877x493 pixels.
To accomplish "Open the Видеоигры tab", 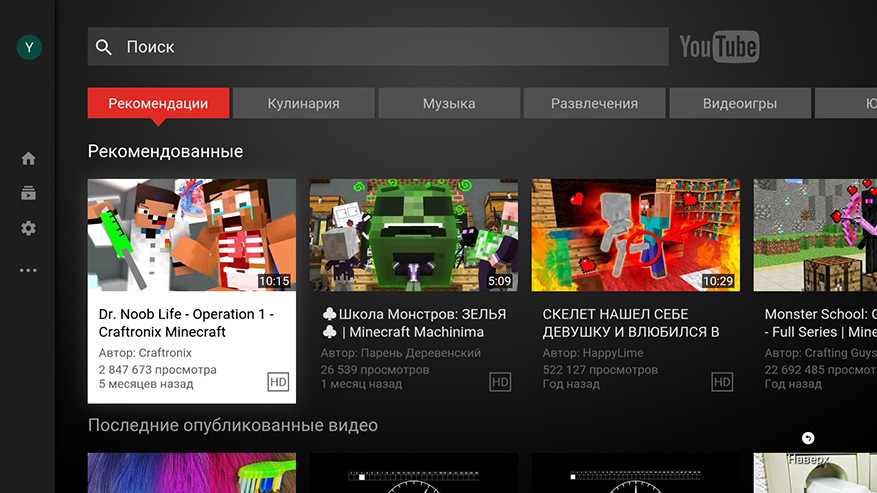I will (x=740, y=104).
